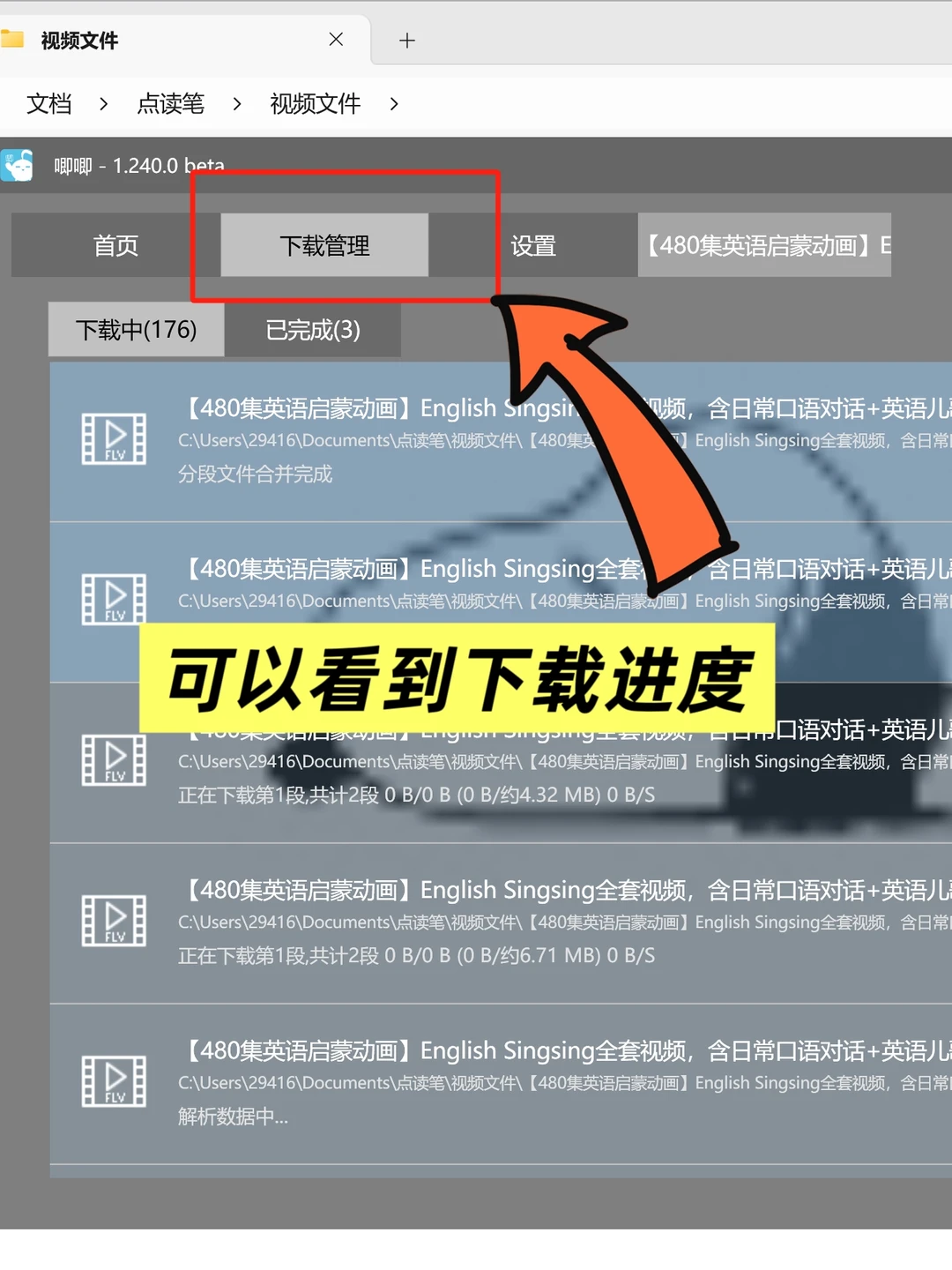Screen dimensions: 952x1270
Task: Open the 文档 breadcrumb link
Action: 48,104
